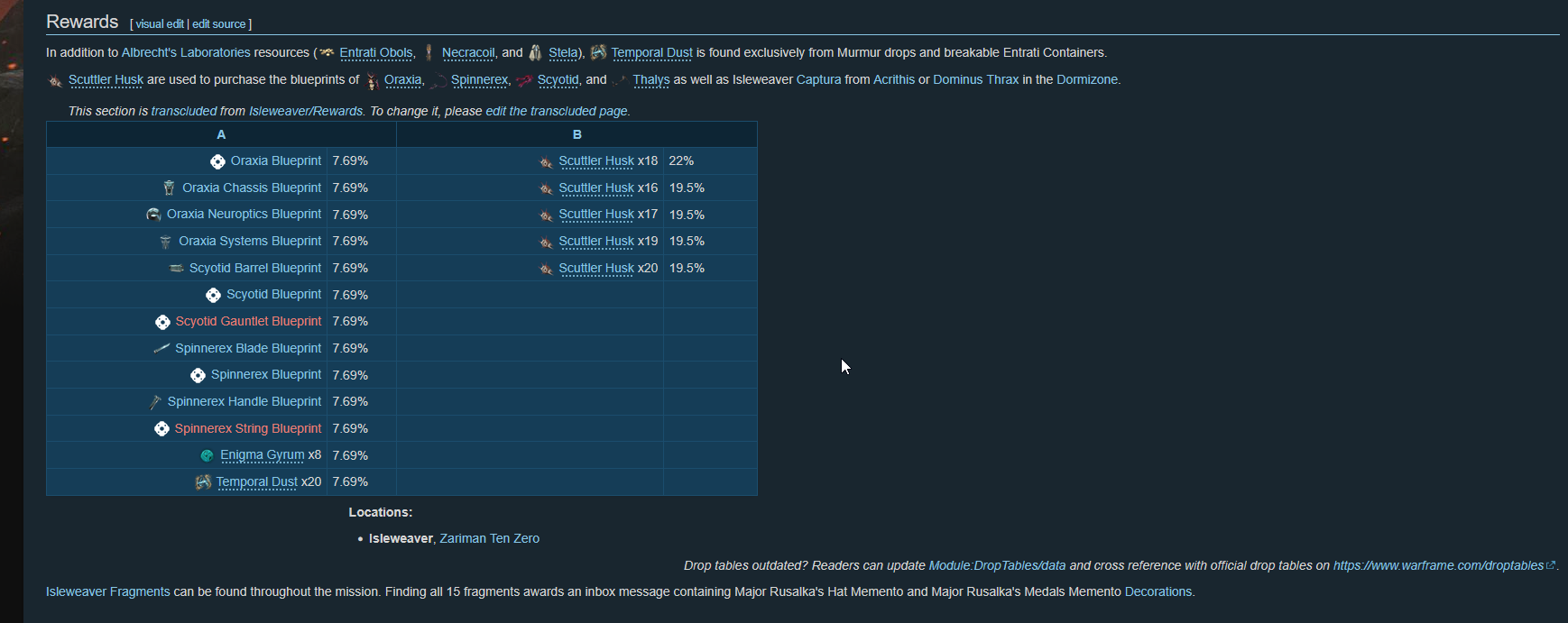
Task: Click the Scyotid Gauntlet Blueprint row icon
Action: 162,322
